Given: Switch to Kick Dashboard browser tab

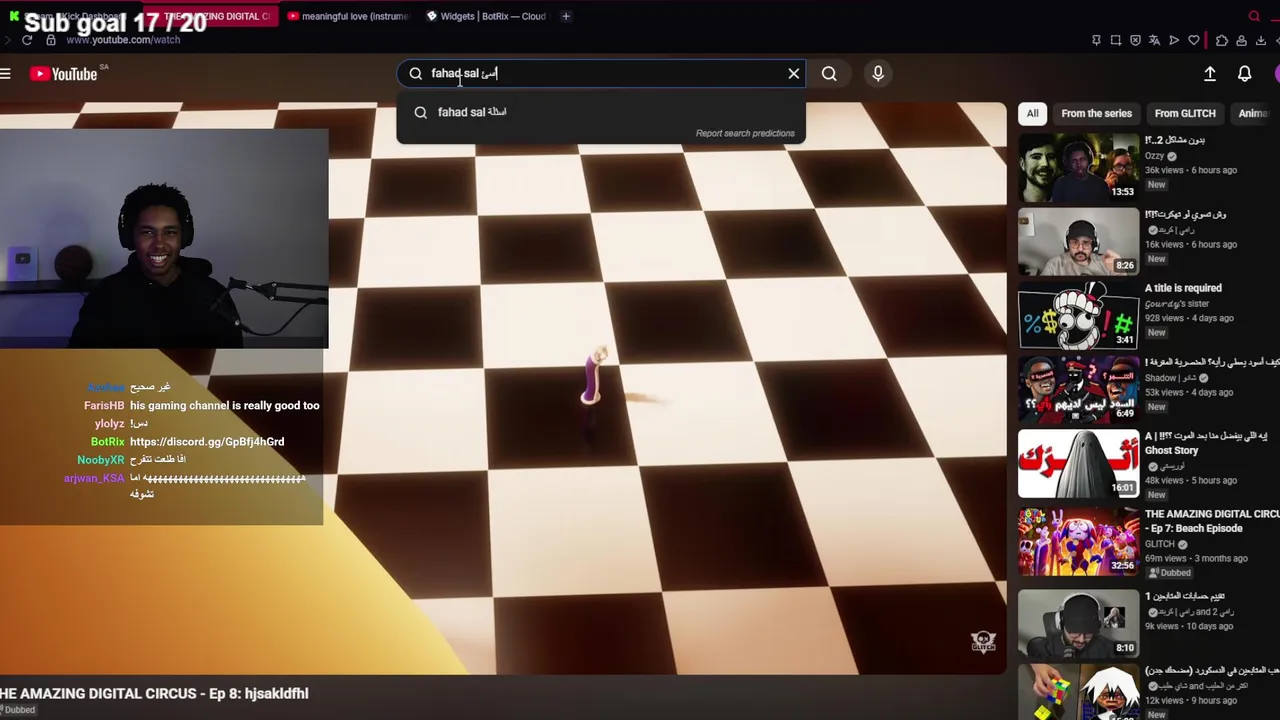Looking at the screenshot, I should [x=71, y=16].
